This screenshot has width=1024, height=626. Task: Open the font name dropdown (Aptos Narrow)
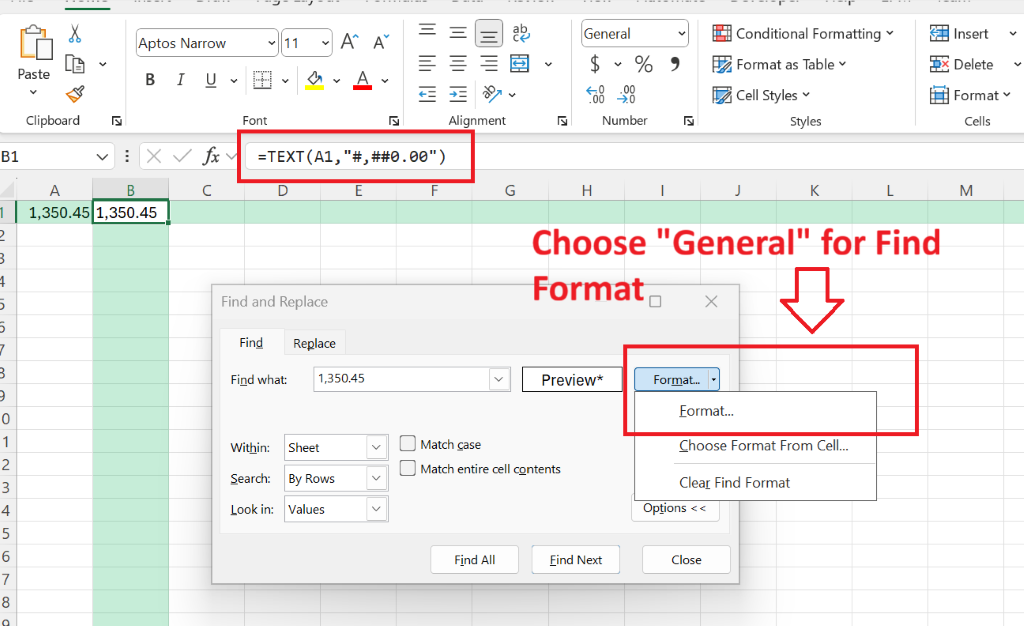tap(272, 43)
